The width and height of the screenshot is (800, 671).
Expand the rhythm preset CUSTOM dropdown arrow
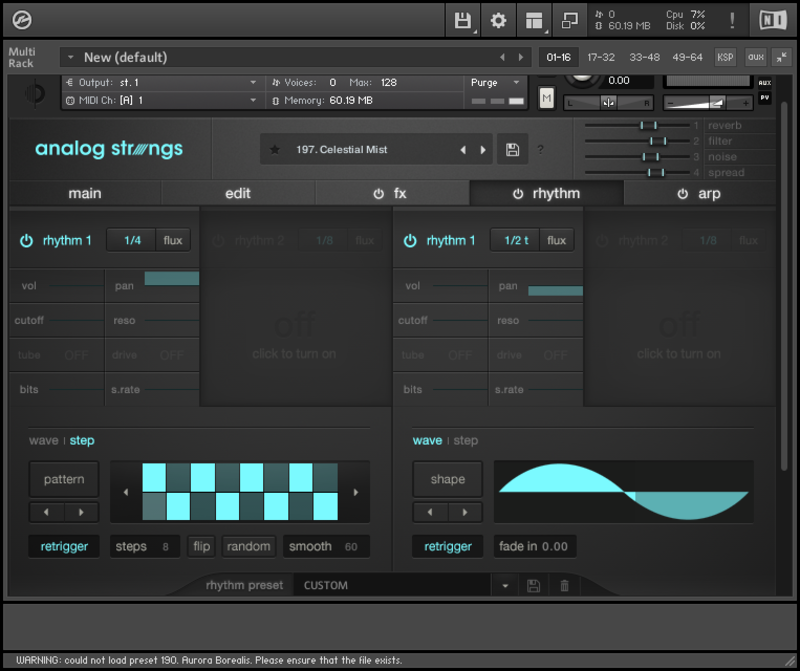505,585
